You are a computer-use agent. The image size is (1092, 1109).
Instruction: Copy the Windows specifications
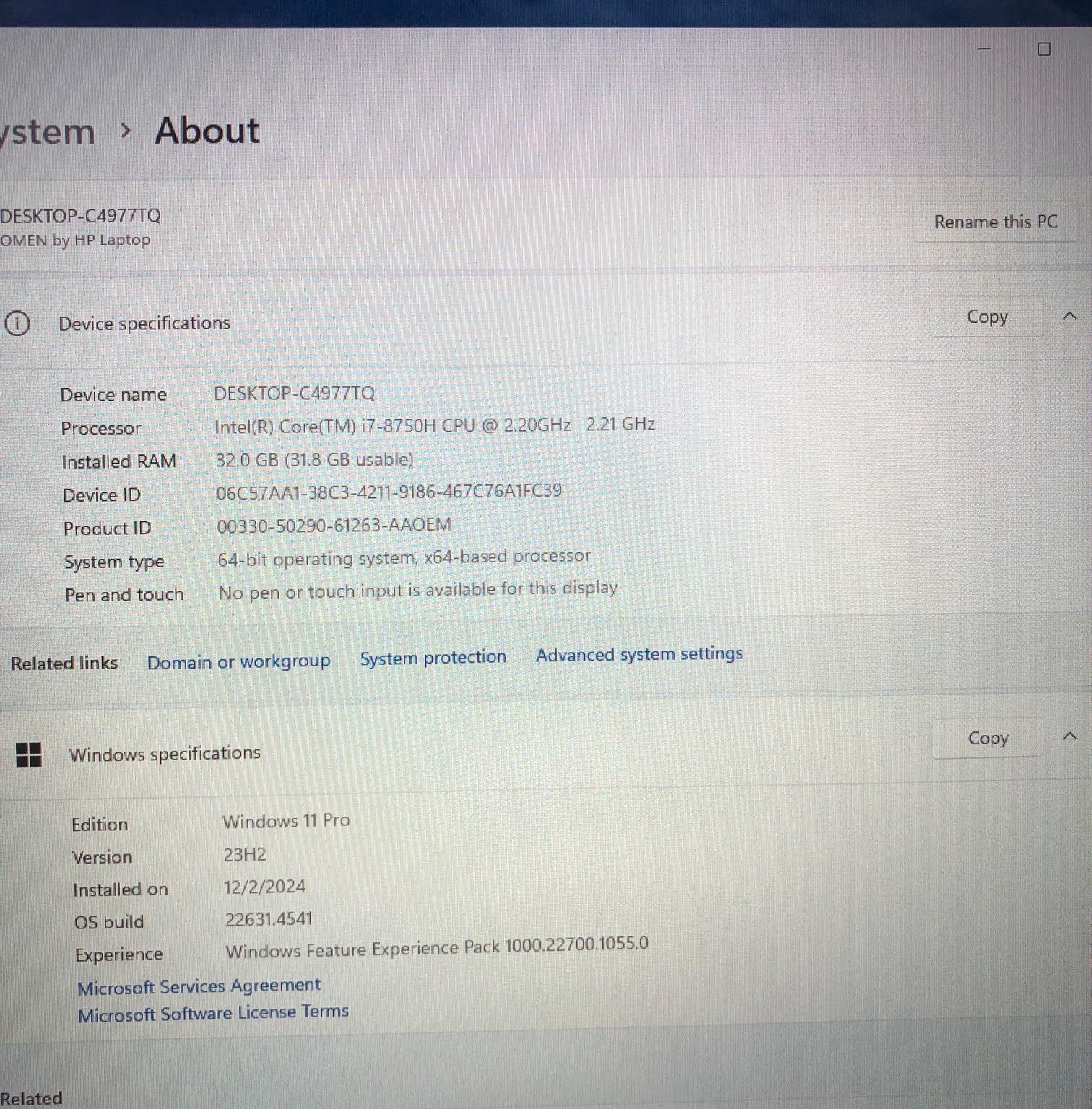987,738
